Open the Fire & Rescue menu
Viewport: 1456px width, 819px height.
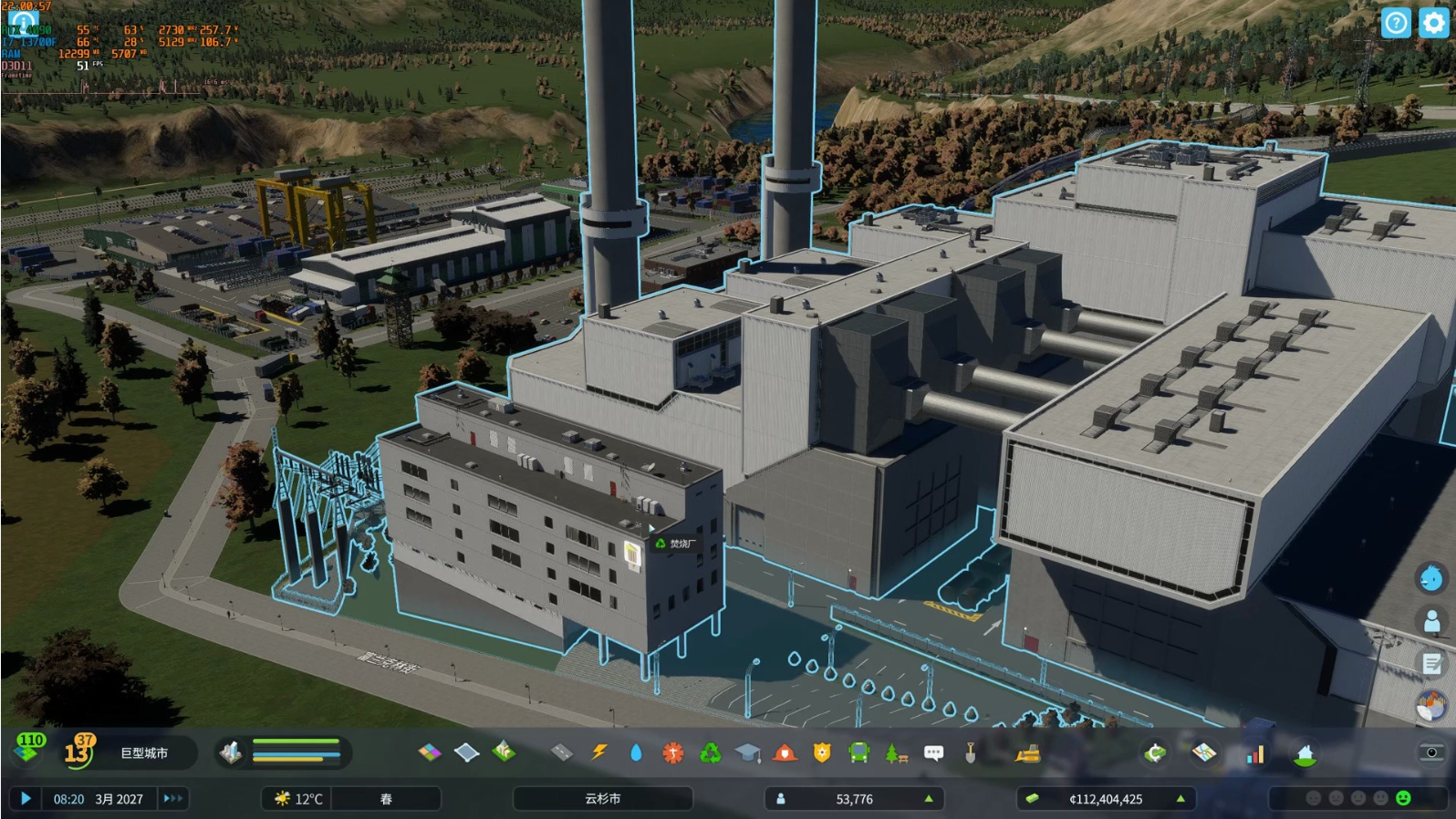click(x=785, y=752)
